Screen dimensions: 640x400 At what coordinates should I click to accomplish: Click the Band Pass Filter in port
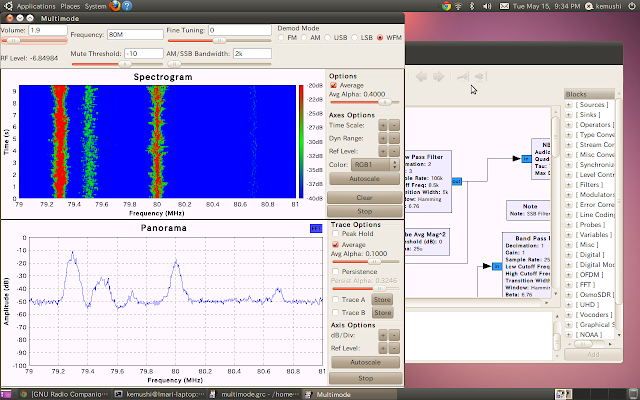pyautogui.click(x=497, y=267)
